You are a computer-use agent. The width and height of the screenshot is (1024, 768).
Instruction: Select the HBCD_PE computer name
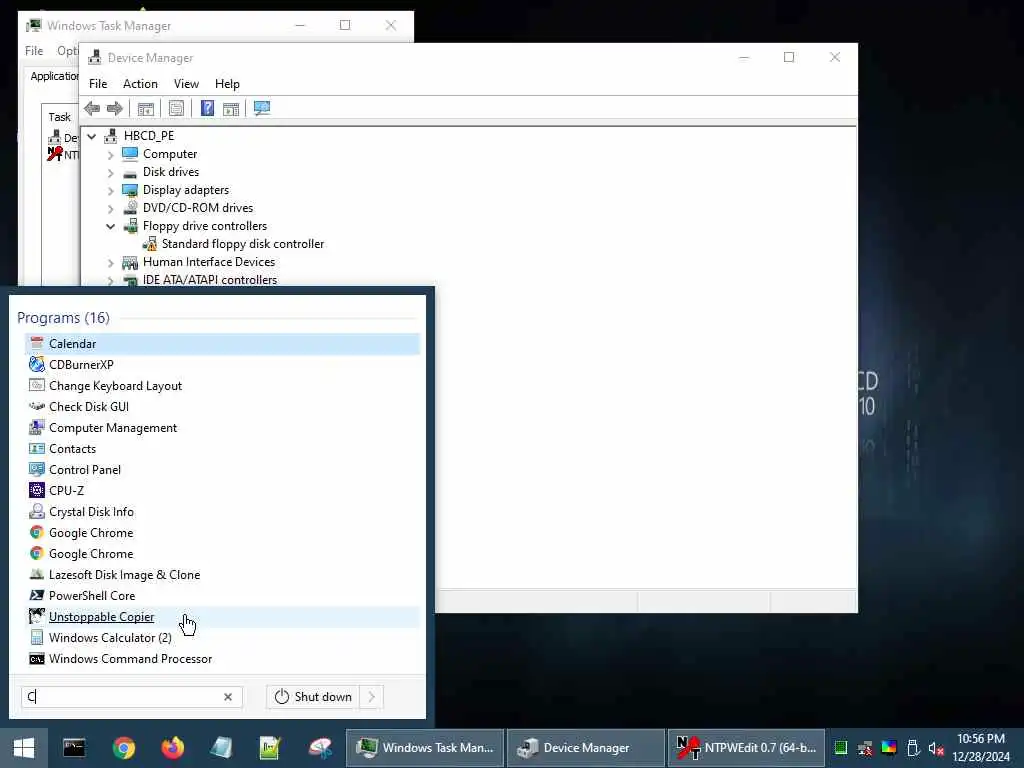coord(149,135)
